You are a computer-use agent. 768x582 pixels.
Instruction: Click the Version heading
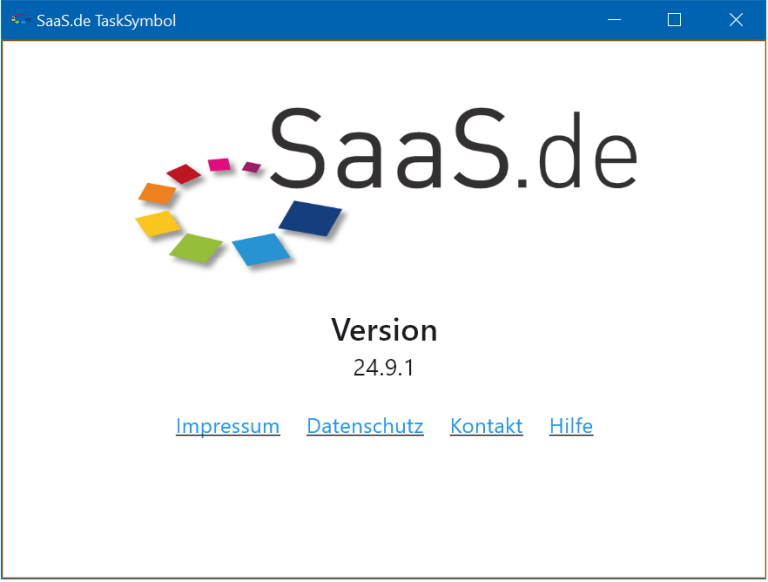pyautogui.click(x=384, y=330)
